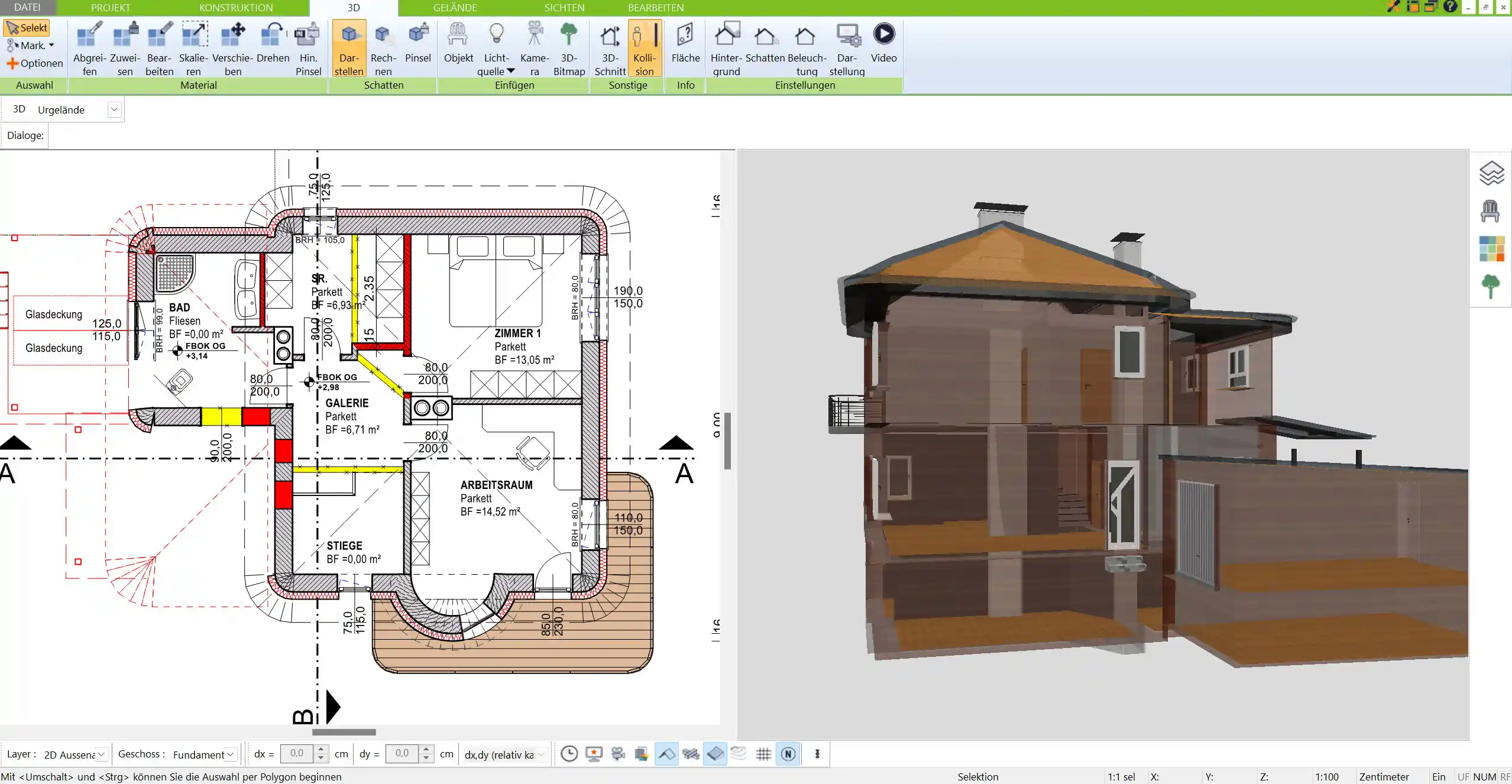Click the camera icon in bottom toolbar

click(618, 754)
